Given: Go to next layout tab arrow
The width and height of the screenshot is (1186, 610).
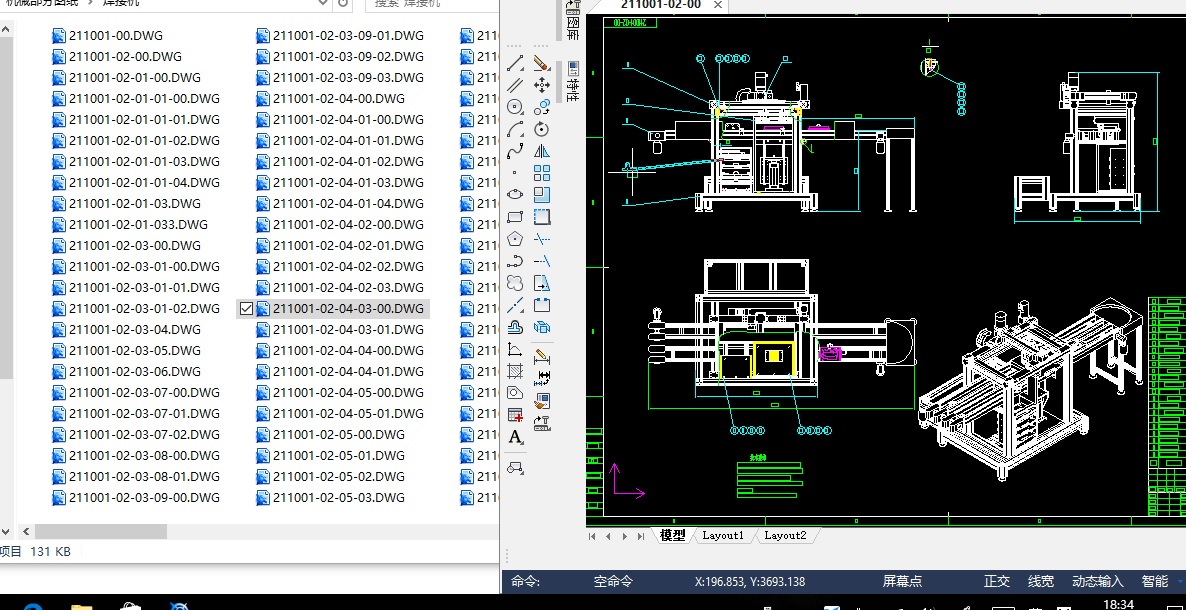Looking at the screenshot, I should tap(625, 536).
